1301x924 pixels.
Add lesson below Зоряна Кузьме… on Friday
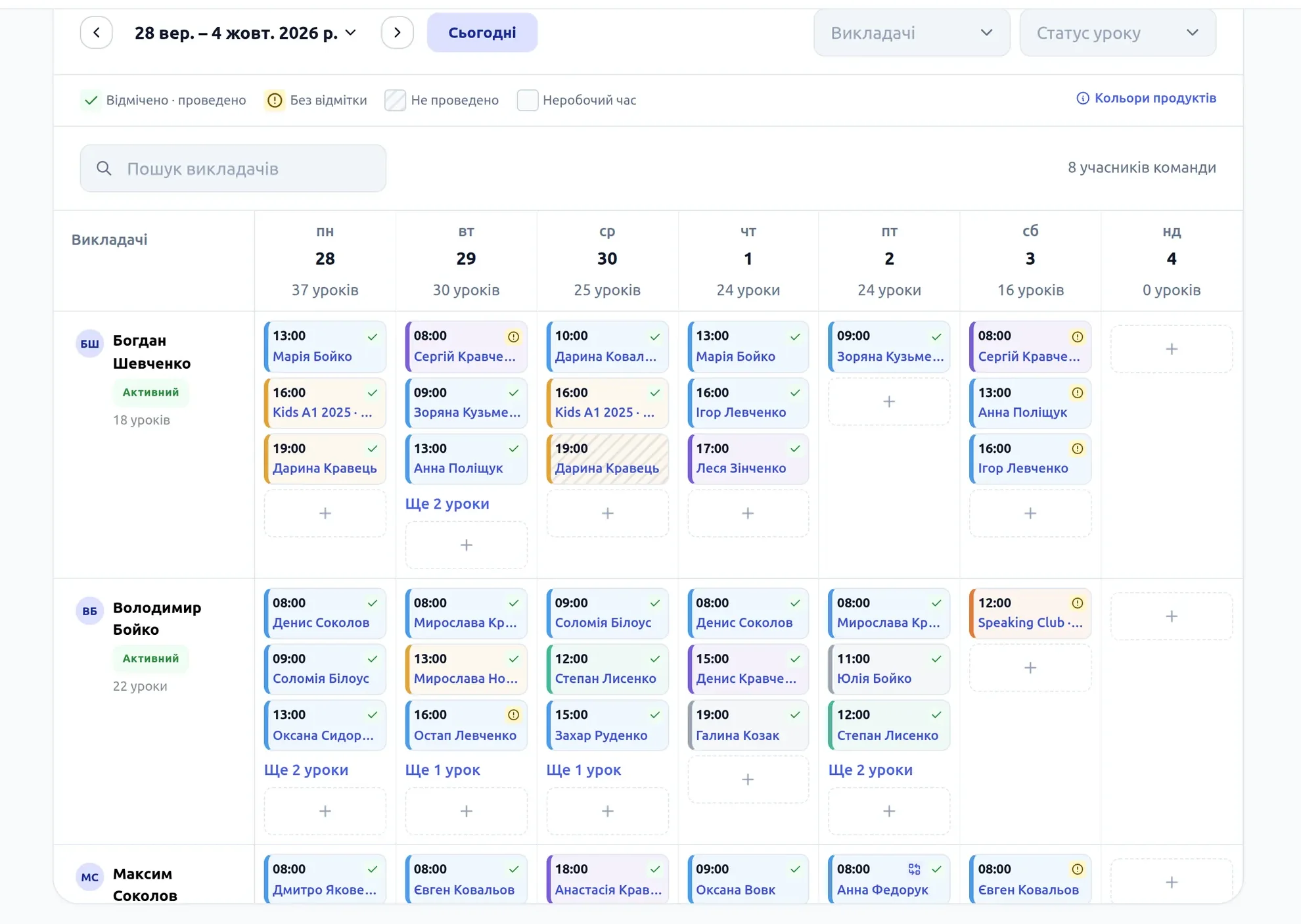tap(888, 402)
